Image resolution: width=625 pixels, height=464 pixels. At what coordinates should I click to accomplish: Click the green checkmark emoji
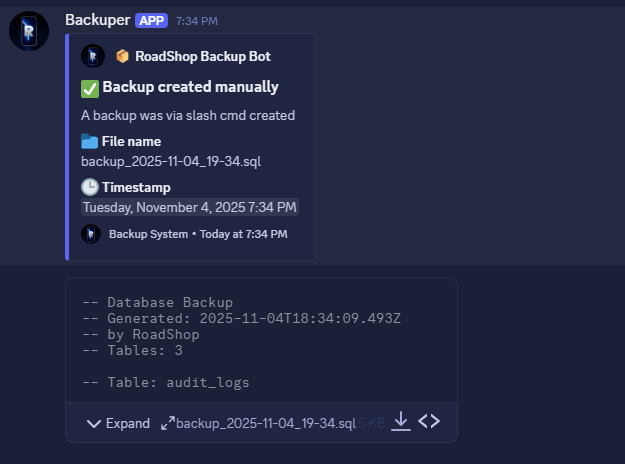click(90, 88)
